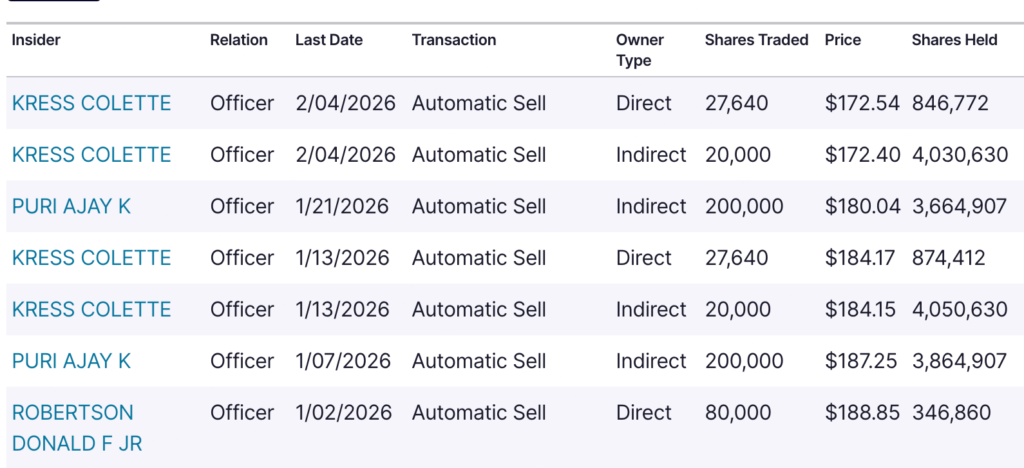The image size is (1024, 468).
Task: Open KRESS COLETTE link for the $184.17 sale
Action: 91,258
